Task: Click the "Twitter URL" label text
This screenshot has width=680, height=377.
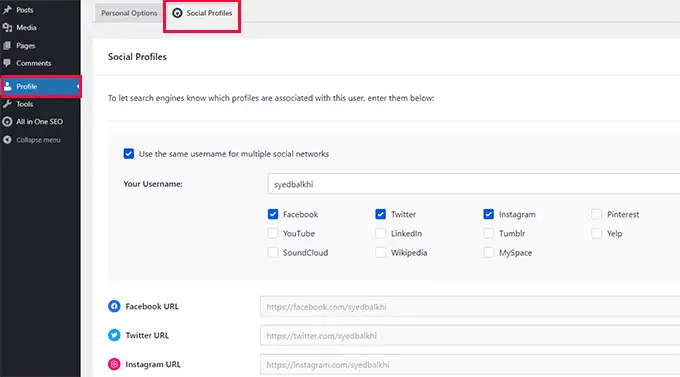Action: [x=147, y=335]
